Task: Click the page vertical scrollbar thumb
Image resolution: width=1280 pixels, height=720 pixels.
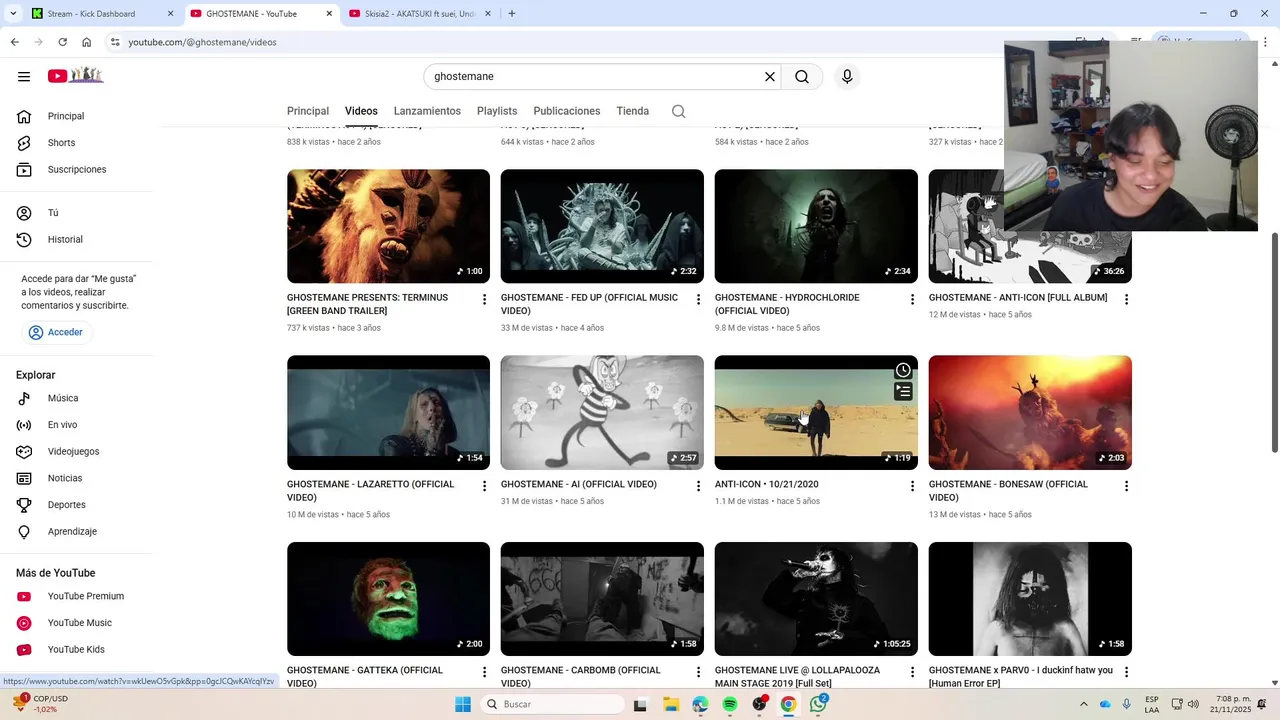Action: (1274, 342)
